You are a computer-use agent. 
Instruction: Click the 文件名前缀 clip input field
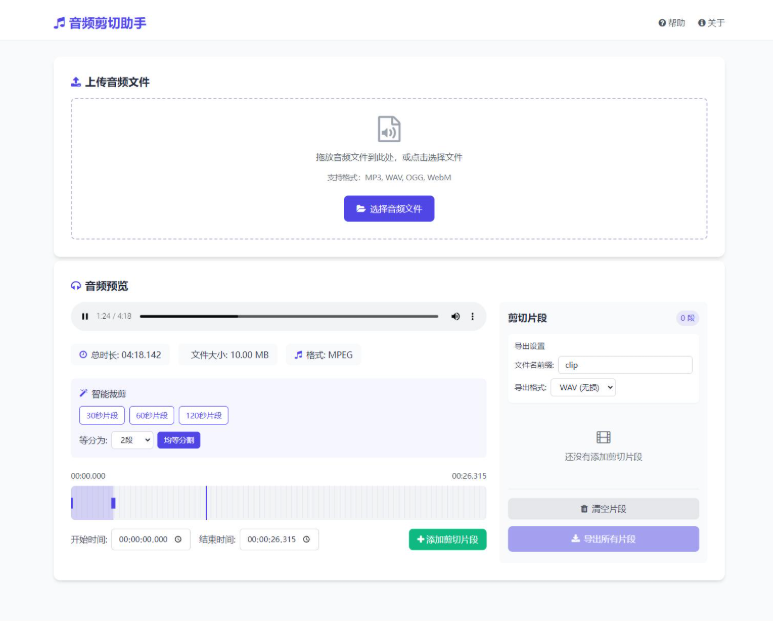coord(624,365)
